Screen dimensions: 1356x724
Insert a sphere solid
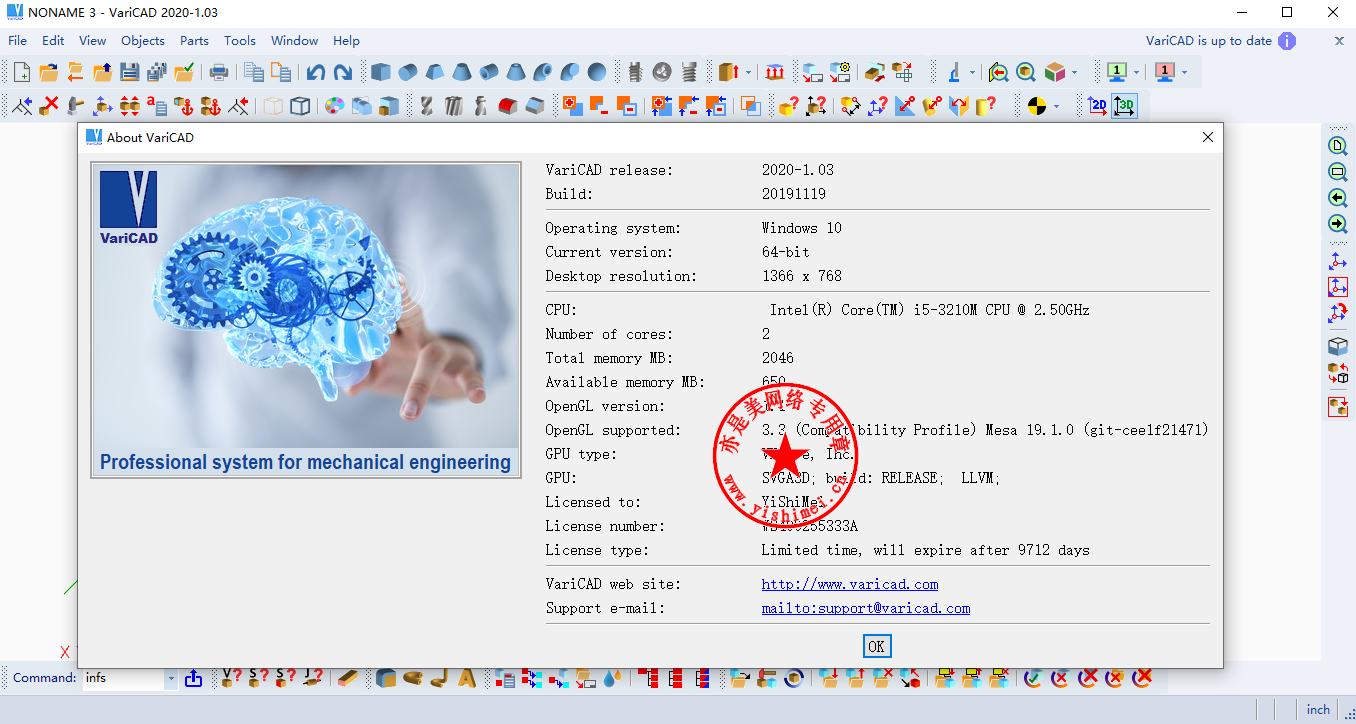(597, 72)
